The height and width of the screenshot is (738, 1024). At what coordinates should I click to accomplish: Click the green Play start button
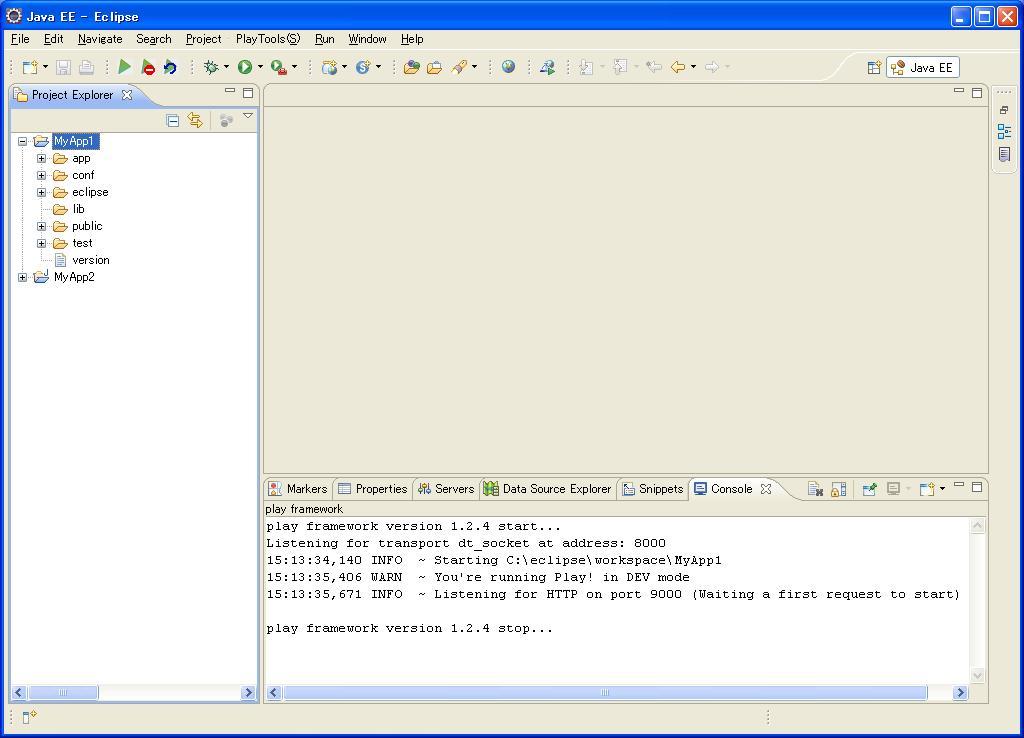(x=124, y=67)
